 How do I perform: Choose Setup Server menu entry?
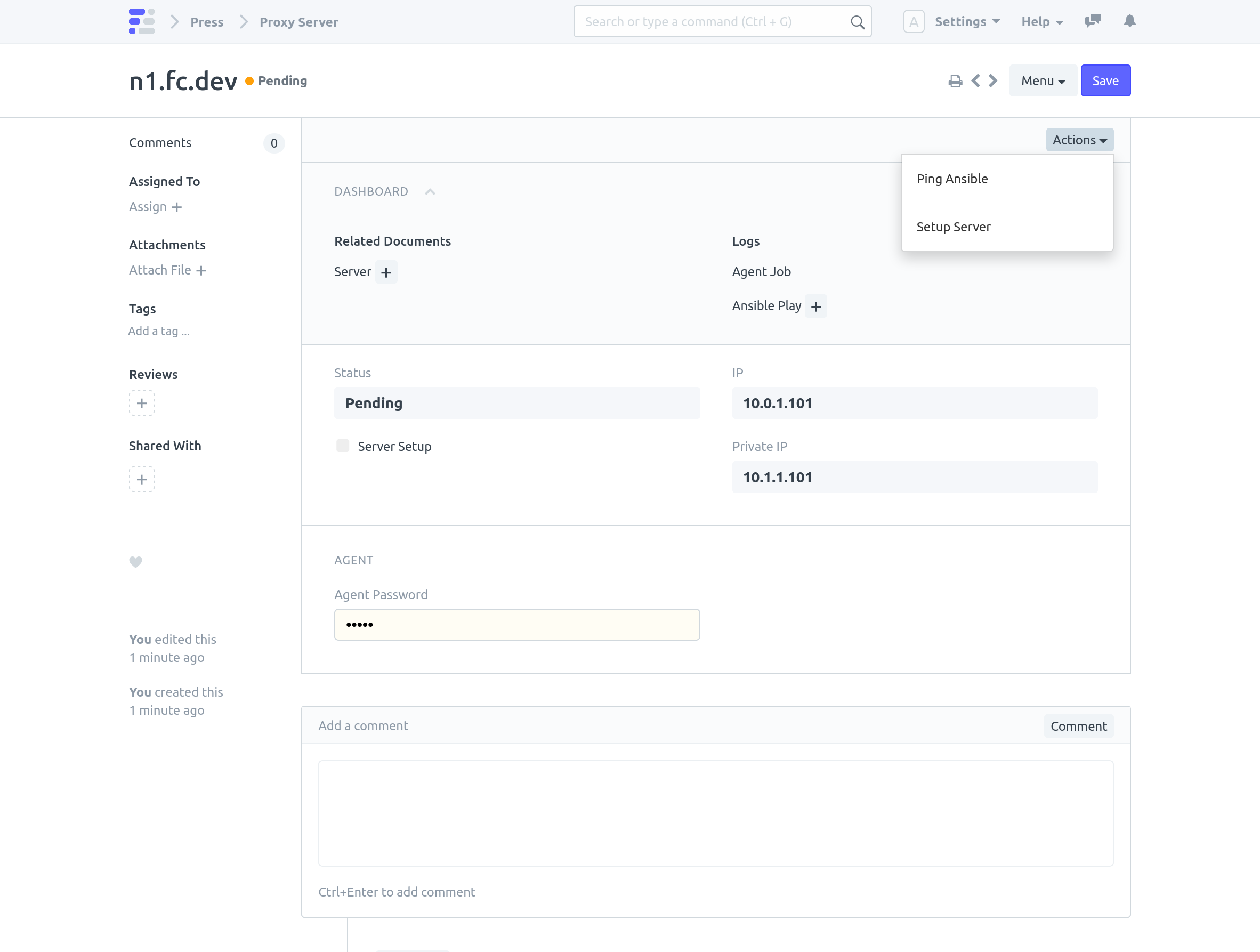pyautogui.click(x=953, y=227)
